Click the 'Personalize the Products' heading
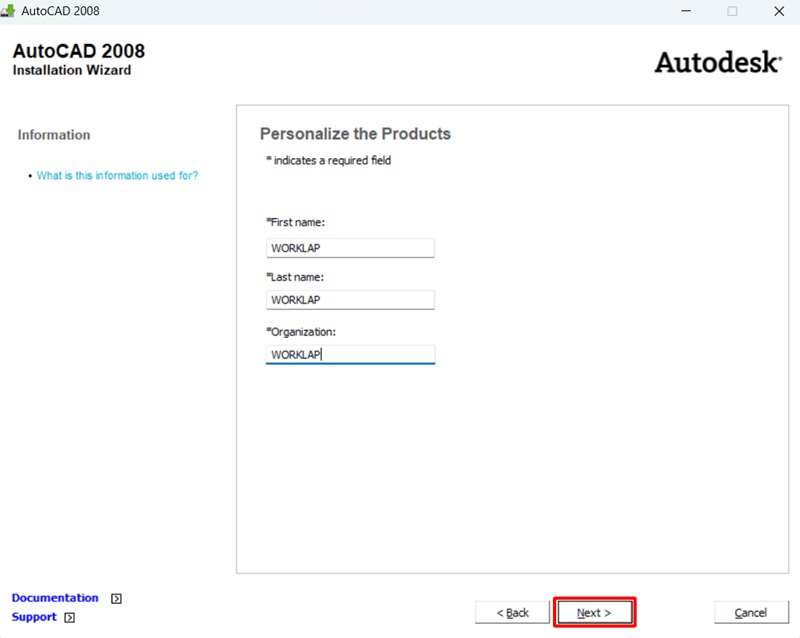800x638 pixels. tap(355, 134)
